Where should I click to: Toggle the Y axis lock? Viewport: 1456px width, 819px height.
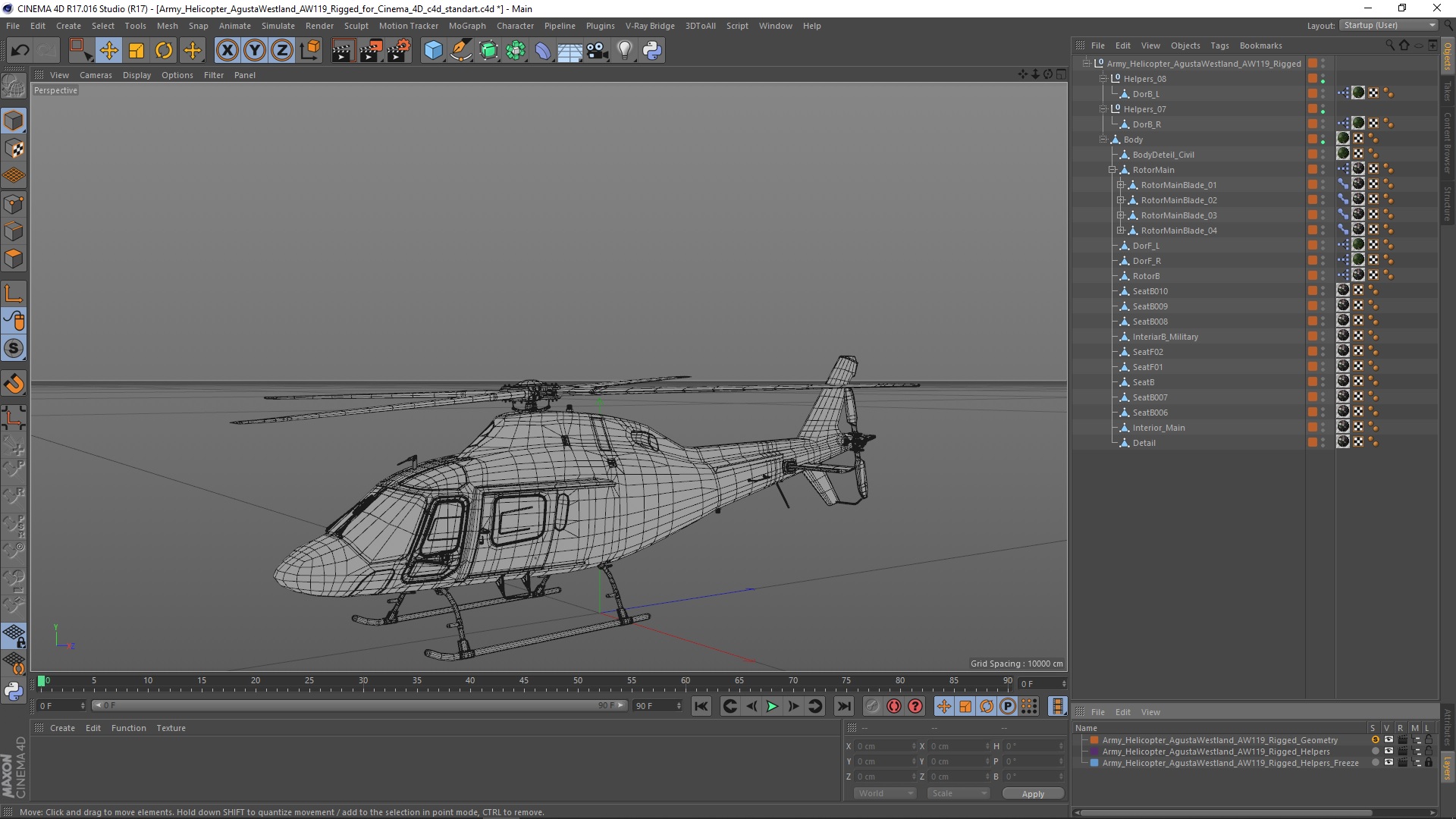pyautogui.click(x=255, y=51)
